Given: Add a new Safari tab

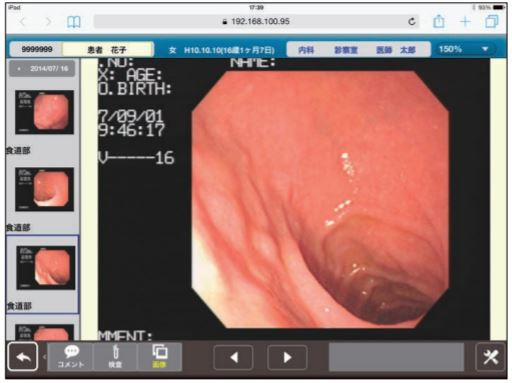Looking at the screenshot, I should pyautogui.click(x=465, y=22).
